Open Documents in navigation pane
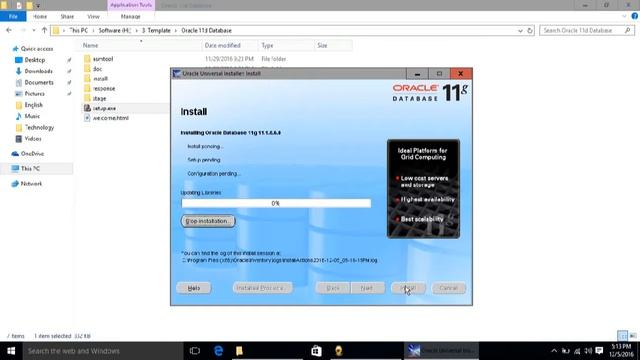This screenshot has height=360, width=640. tap(39, 82)
